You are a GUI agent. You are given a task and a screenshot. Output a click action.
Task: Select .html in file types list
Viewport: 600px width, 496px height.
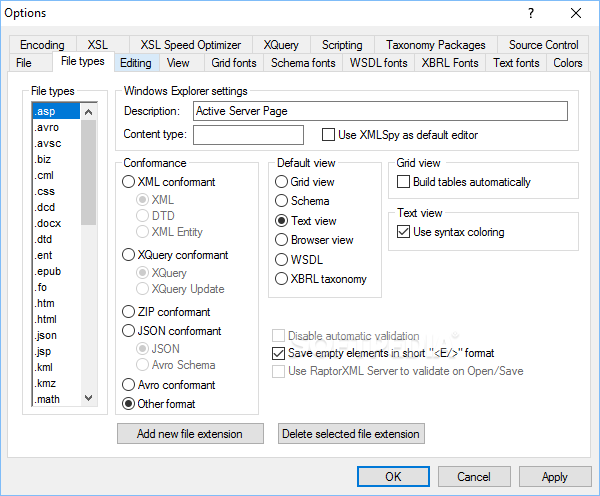(x=56, y=319)
